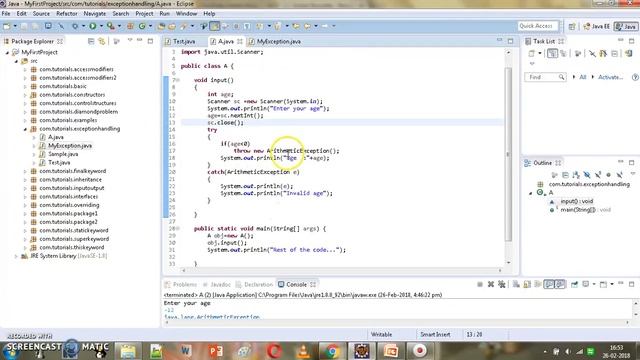This screenshot has width=640, height=360.
Task: Select MyException.java in Package Explorer
Action: point(70,146)
